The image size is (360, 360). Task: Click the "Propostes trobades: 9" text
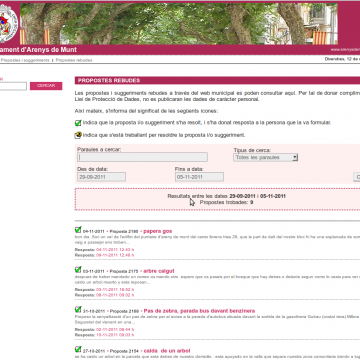coord(226,202)
